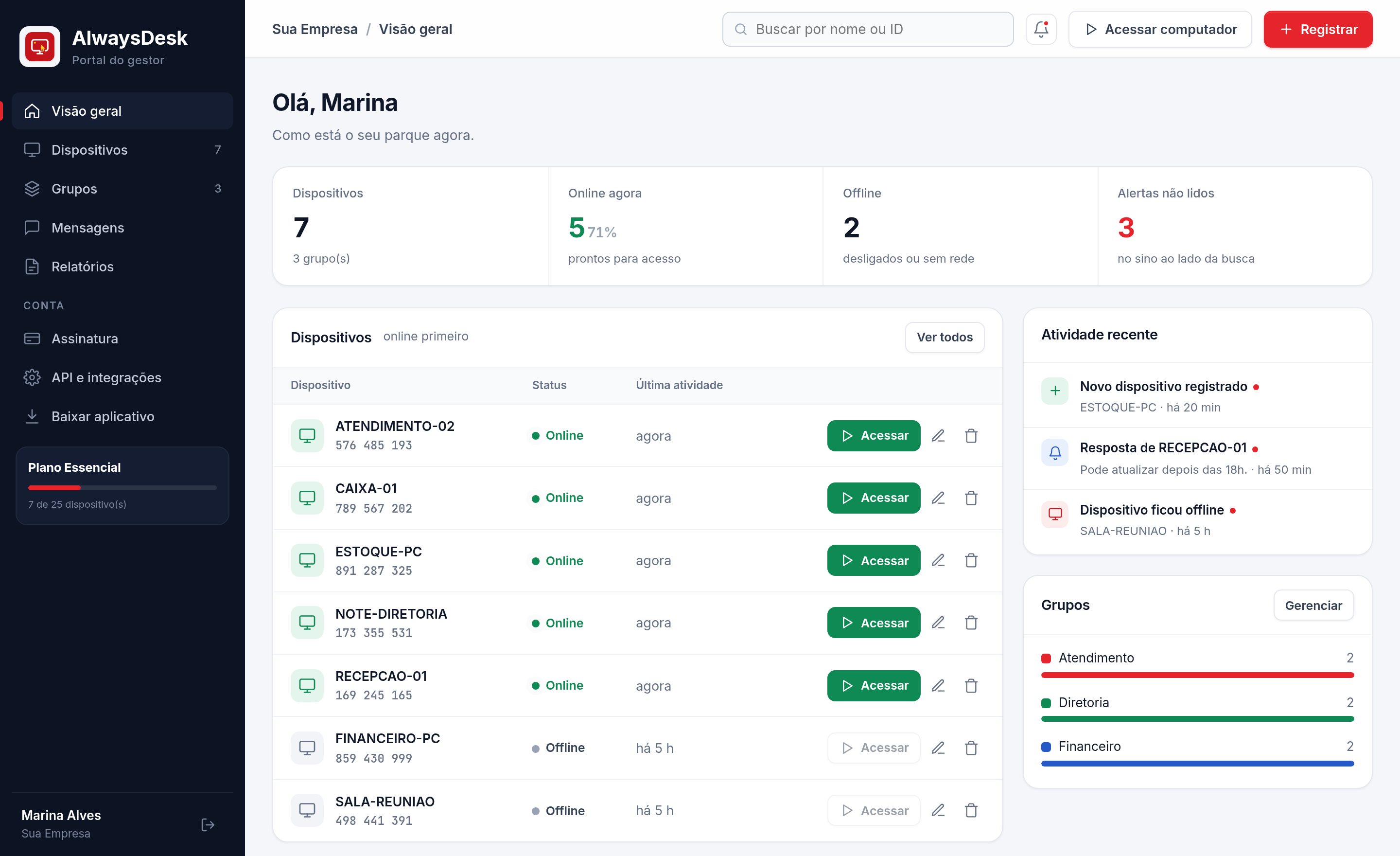Delete the FINANCEIRO-PC device with trash icon
The width and height of the screenshot is (1400, 856).
(x=971, y=748)
